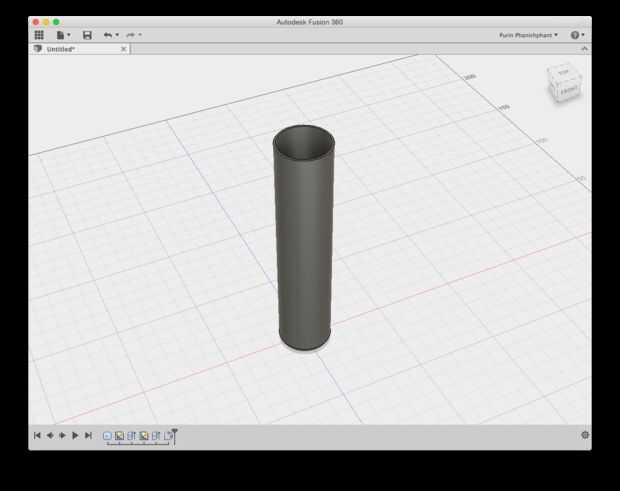
Task: Click the TOP face of the ViewCube
Action: coord(563,73)
